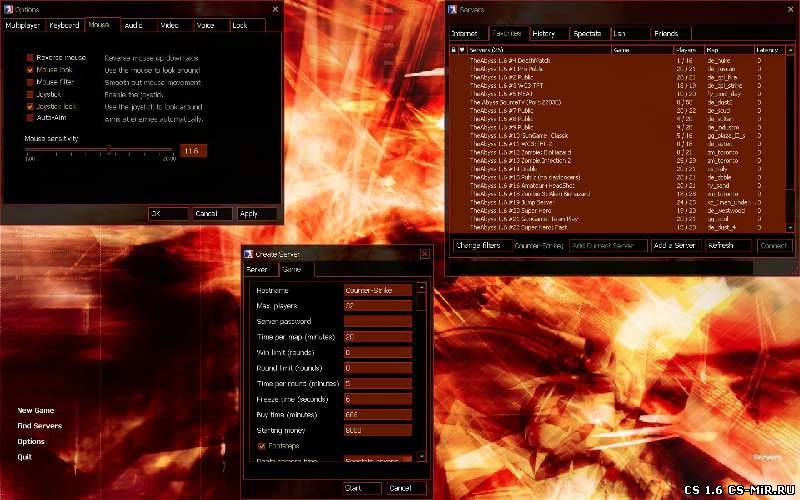Select the 'TheAbyss 1.6 #20 Super Hero' server

[x=618, y=211]
